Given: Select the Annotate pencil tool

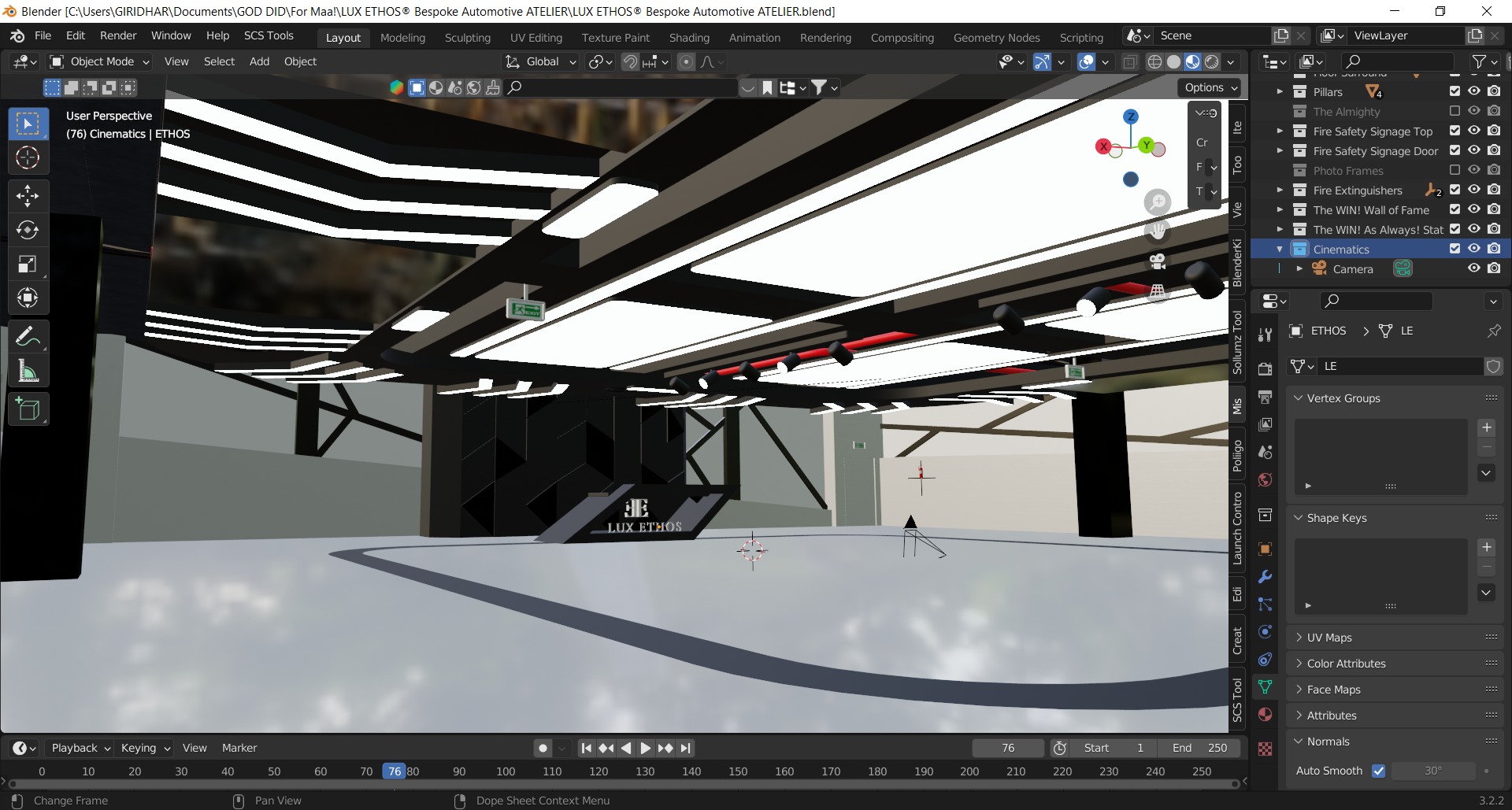Looking at the screenshot, I should pos(28,337).
